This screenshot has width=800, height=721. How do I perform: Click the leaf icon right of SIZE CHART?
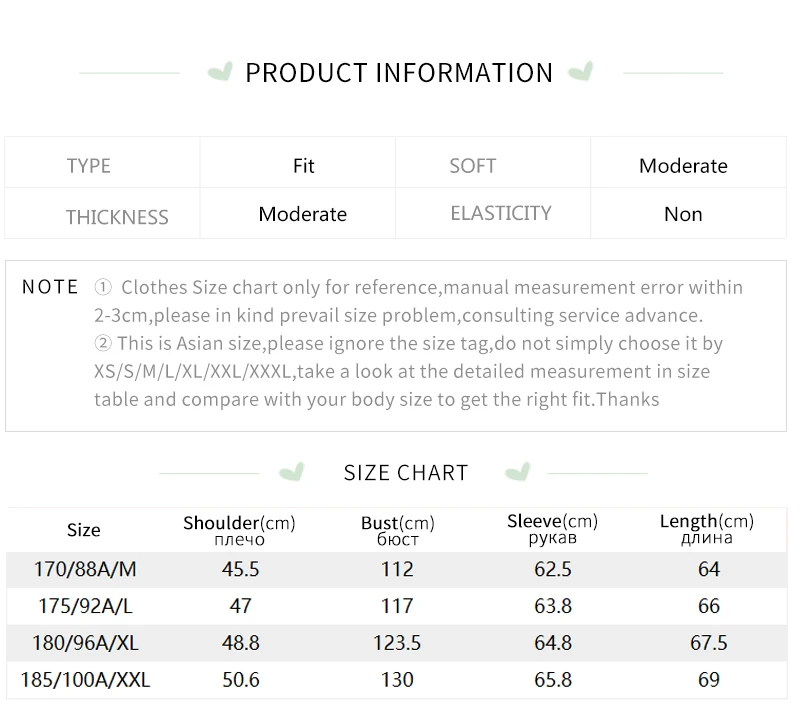[517, 472]
